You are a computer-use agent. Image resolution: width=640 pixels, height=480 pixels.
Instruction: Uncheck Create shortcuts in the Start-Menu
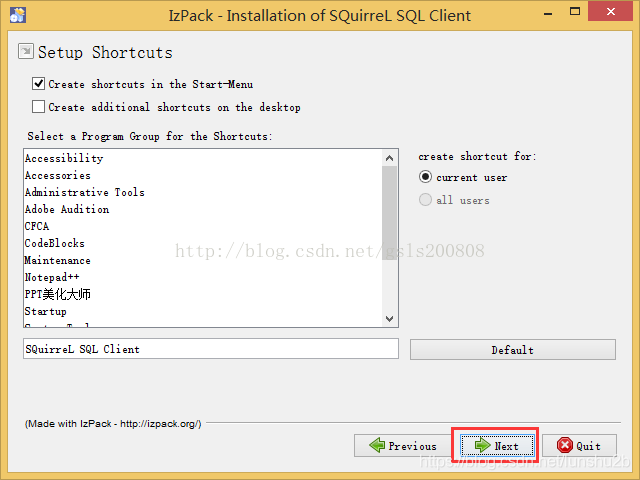point(38,84)
